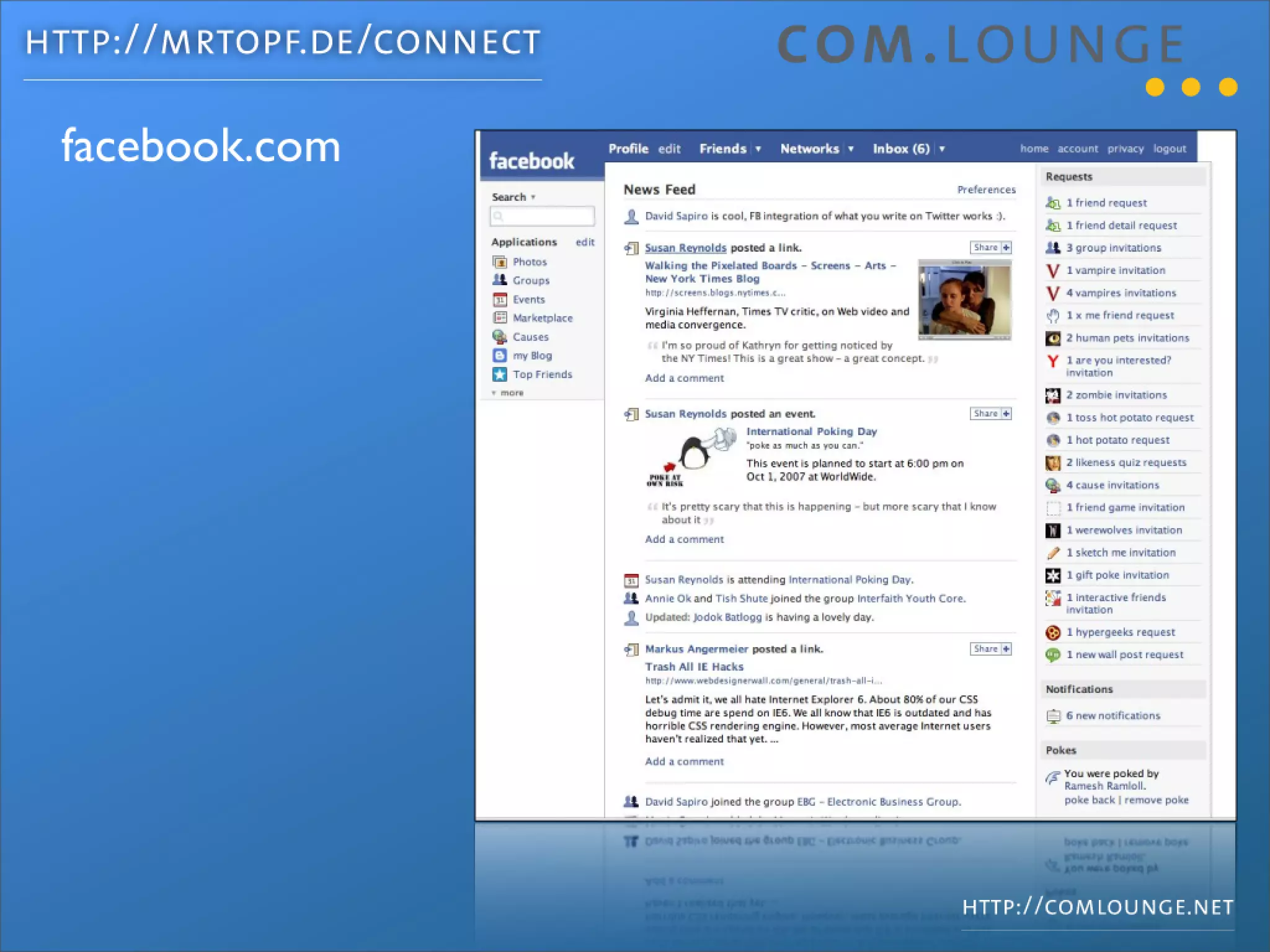Click the new notifications icon

[x=1053, y=716]
